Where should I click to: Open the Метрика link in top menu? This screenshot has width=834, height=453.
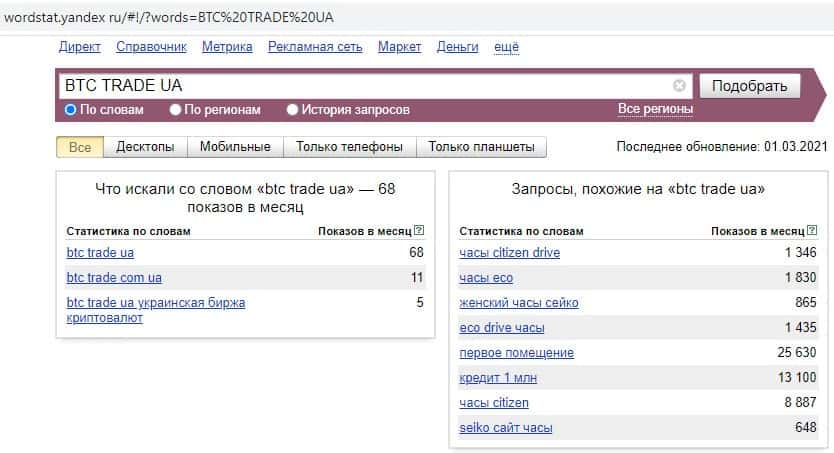tap(227, 47)
